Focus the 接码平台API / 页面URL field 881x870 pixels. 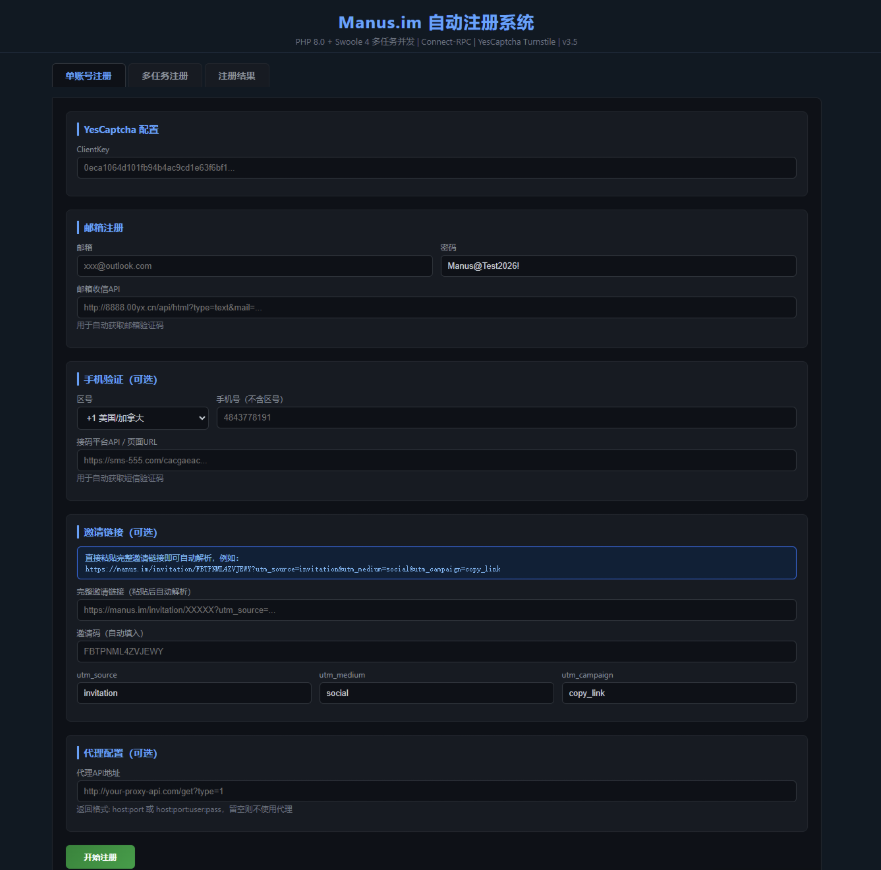(436, 460)
